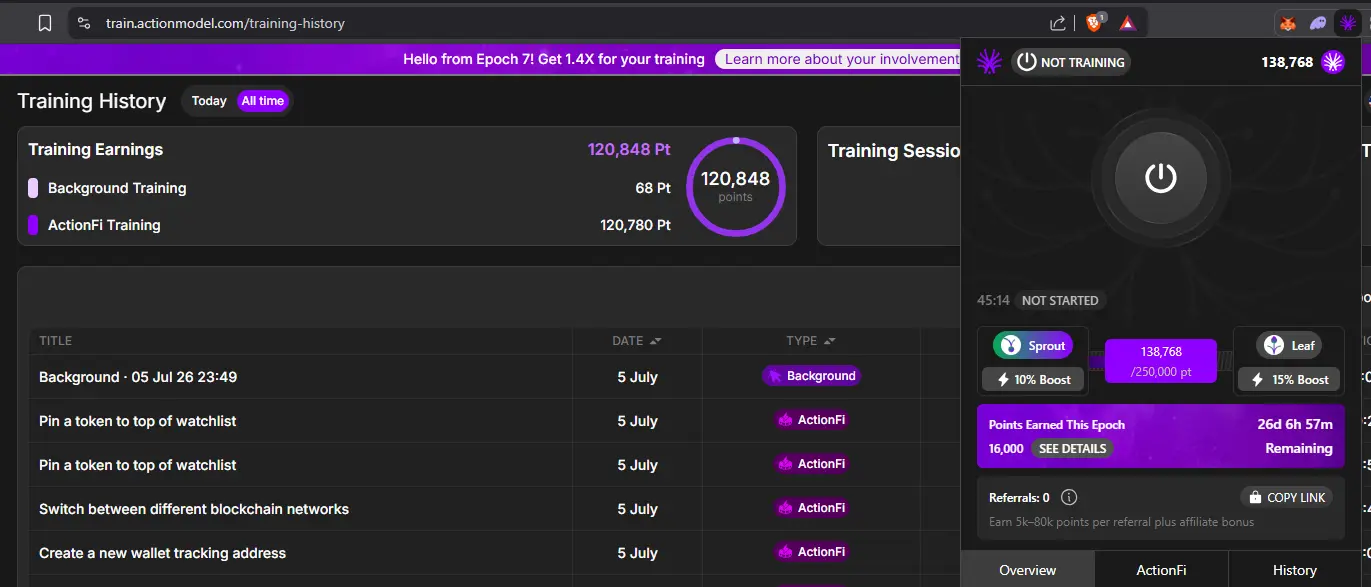Select the Today filter toggle
Screen dimensions: 1371x587
(209, 101)
